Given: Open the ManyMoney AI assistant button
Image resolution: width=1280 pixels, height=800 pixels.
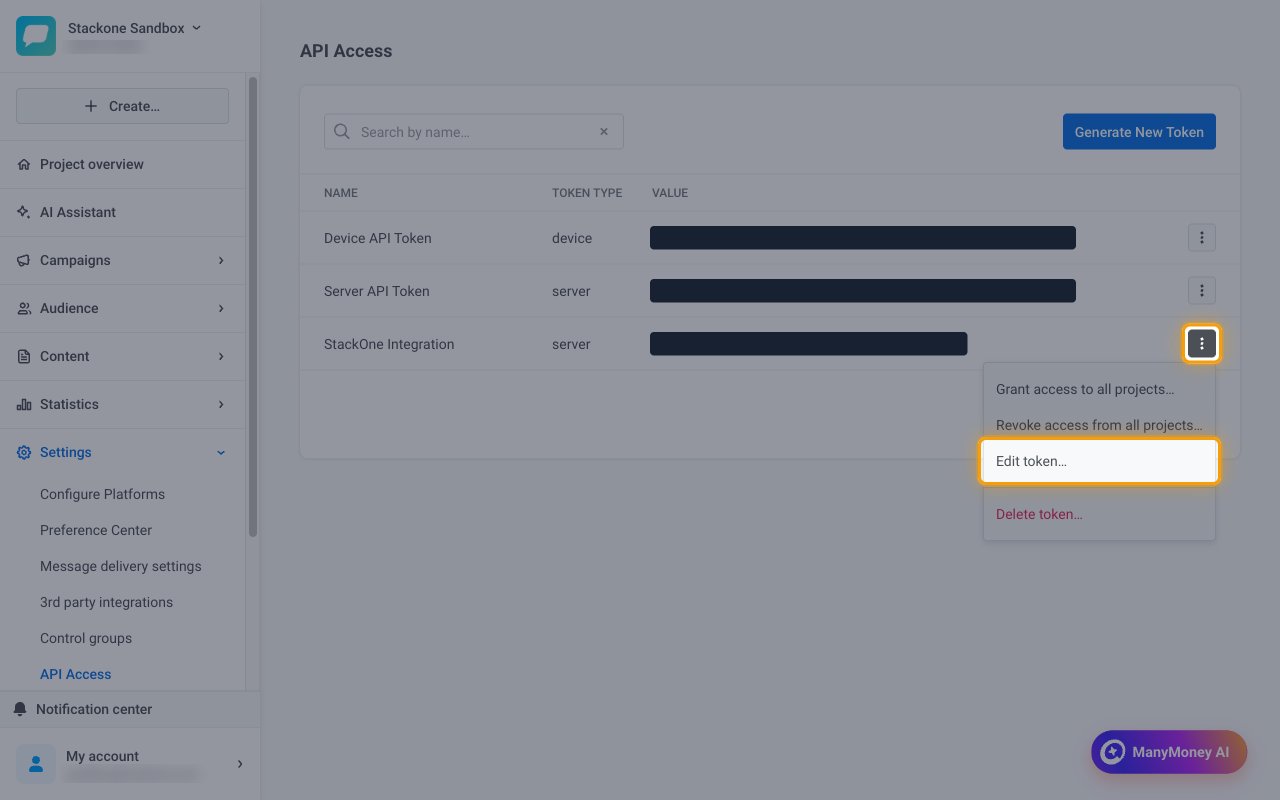Looking at the screenshot, I should [1169, 752].
